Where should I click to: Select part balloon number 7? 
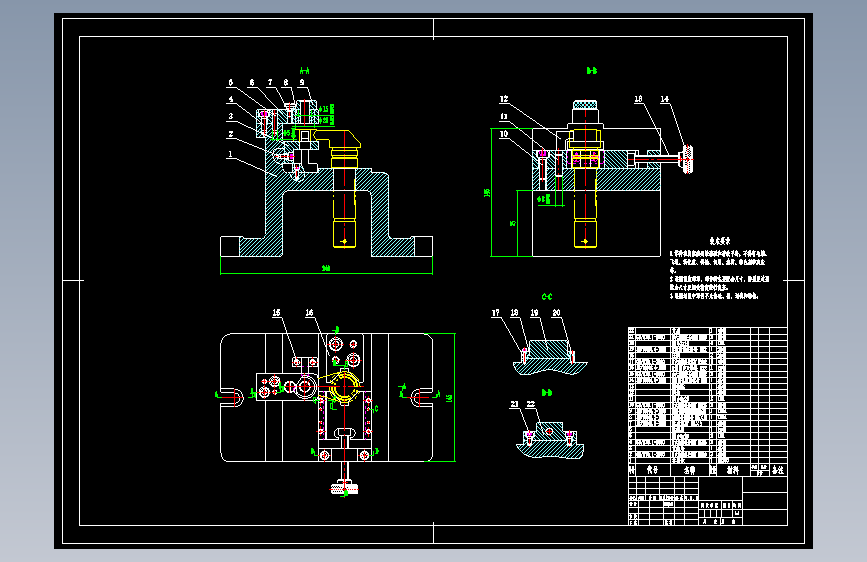[x=270, y=82]
